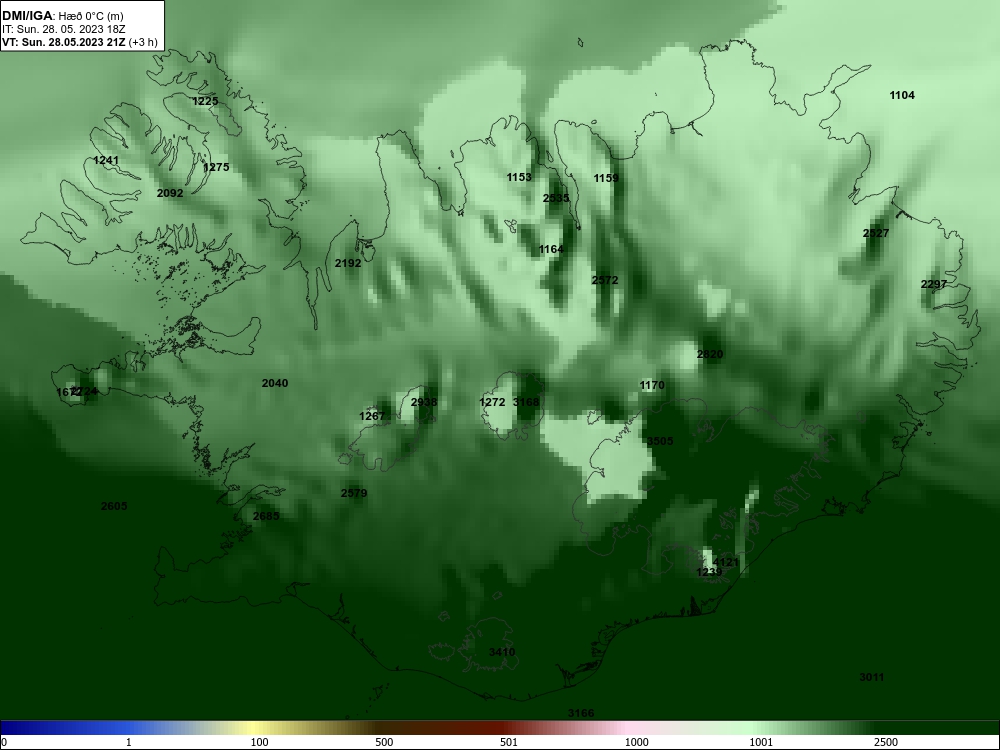Click the map value 1159
Screen dimensions: 1000x750
pyautogui.click(x=606, y=178)
